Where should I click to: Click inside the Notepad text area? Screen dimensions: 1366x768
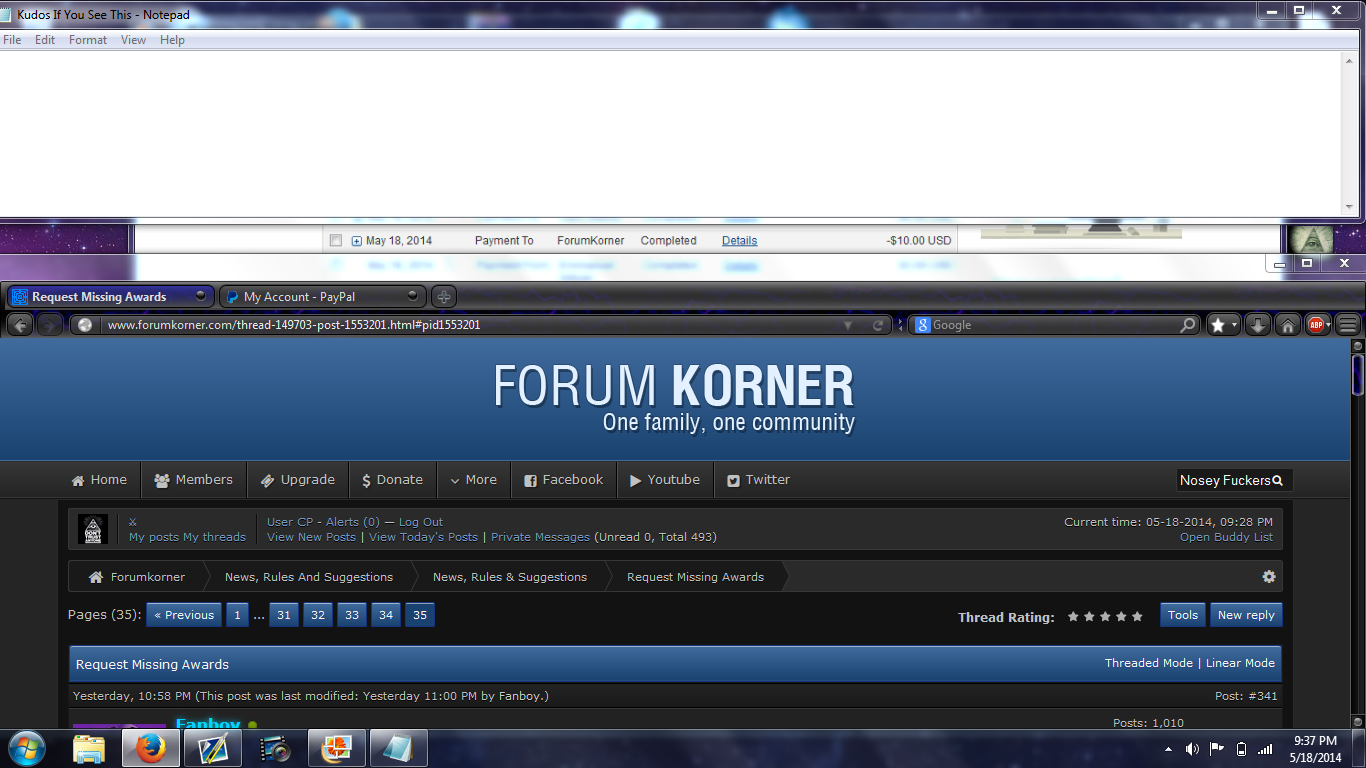tap(671, 133)
